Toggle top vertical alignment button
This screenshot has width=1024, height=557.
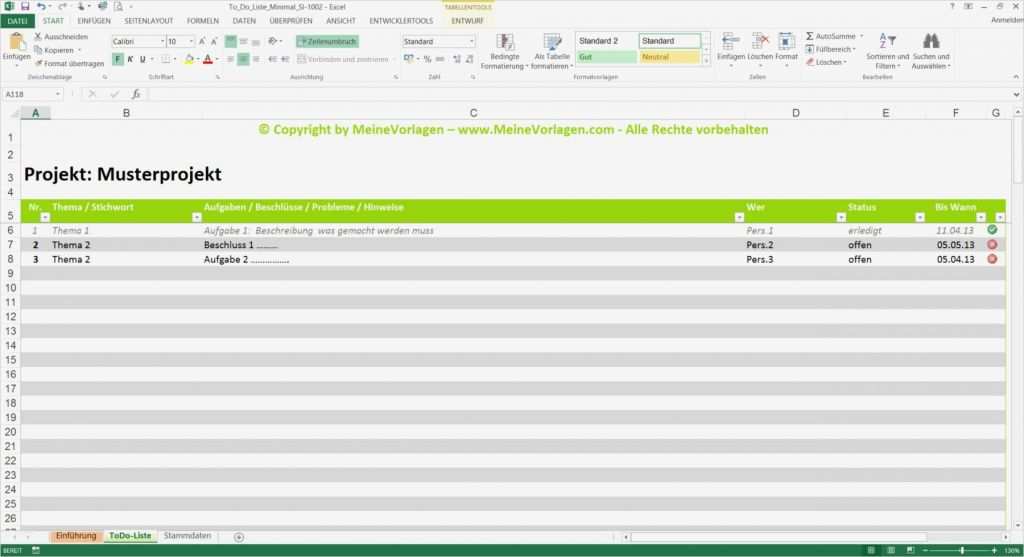pos(231,41)
